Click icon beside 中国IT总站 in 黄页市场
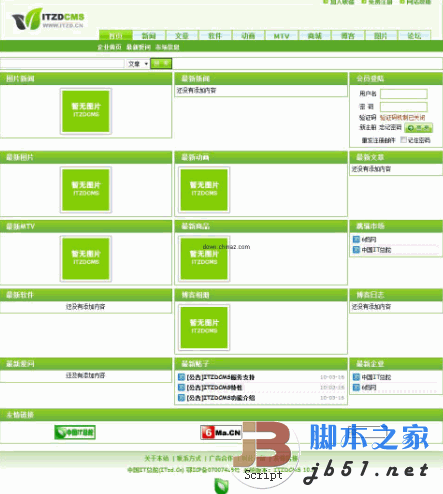 [x=356, y=249]
